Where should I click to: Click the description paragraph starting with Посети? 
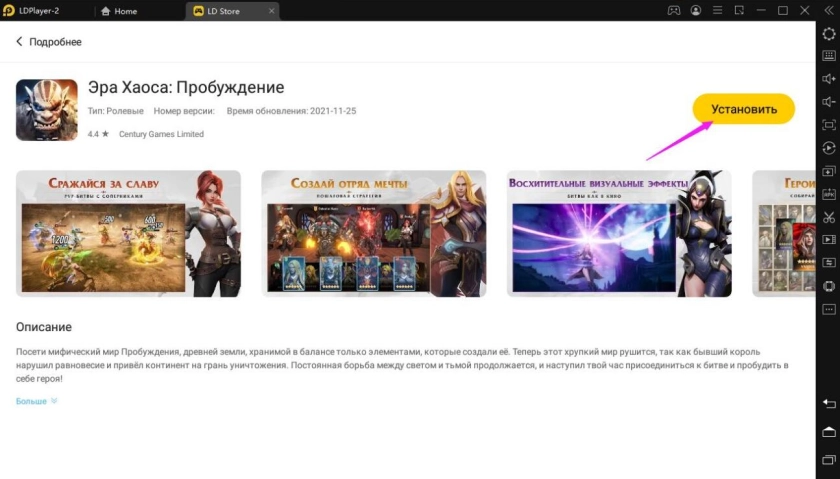[402, 365]
